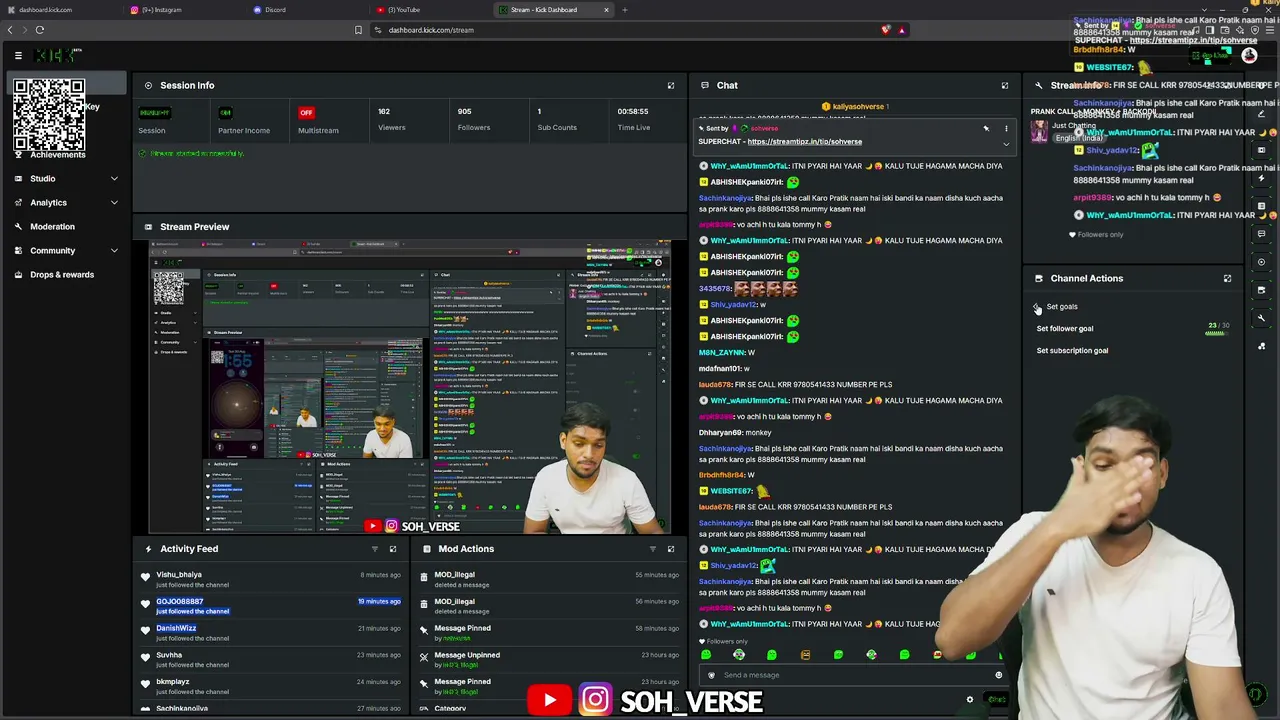1280x720 pixels.
Task: Filter the Activity Feed events
Action: coord(375,549)
